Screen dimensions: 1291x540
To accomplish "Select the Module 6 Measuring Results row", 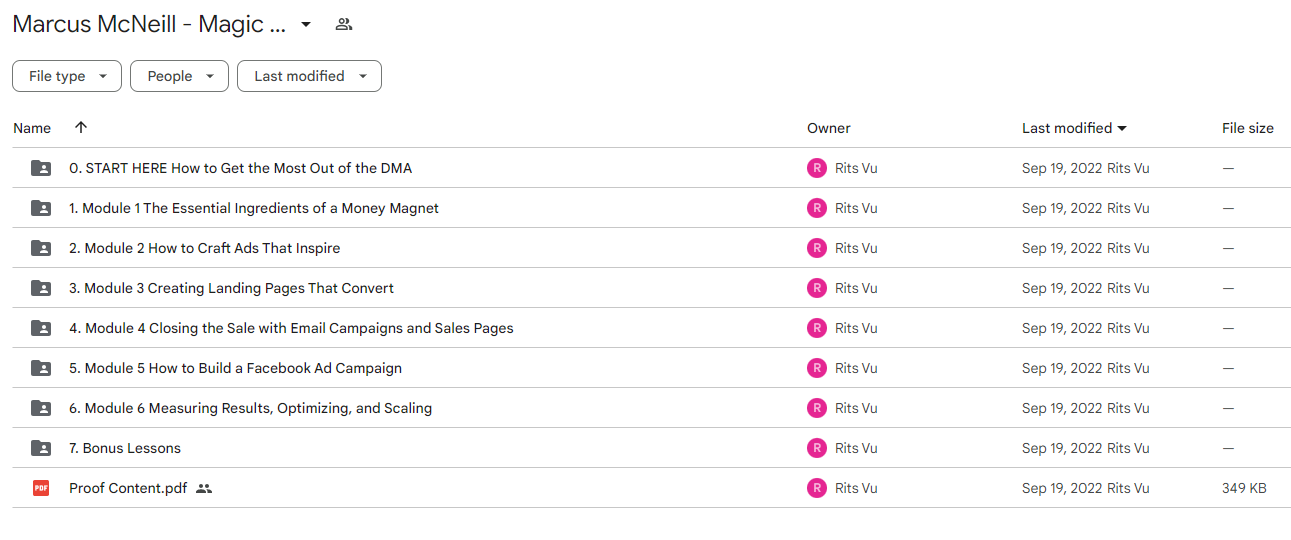I will (651, 408).
